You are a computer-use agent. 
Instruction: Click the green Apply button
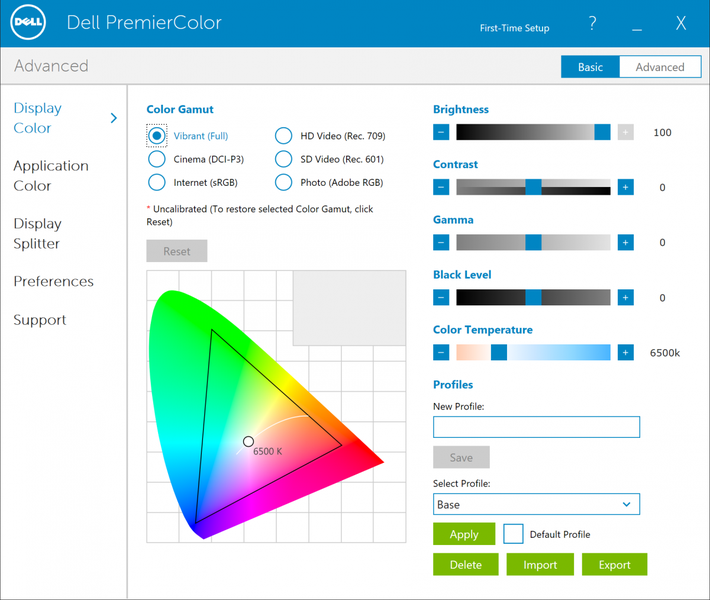[x=464, y=534]
